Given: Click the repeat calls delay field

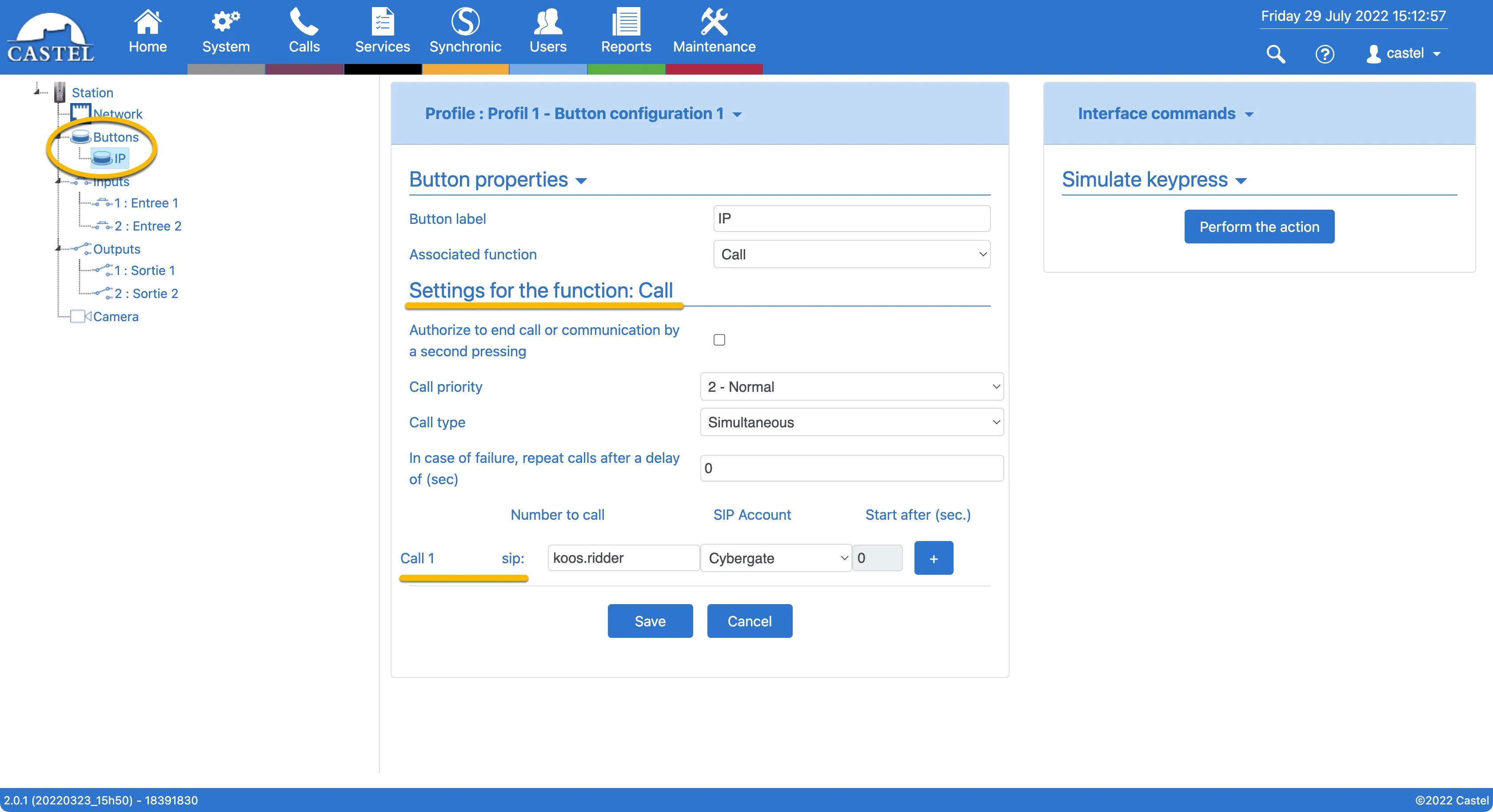Looking at the screenshot, I should click(851, 468).
